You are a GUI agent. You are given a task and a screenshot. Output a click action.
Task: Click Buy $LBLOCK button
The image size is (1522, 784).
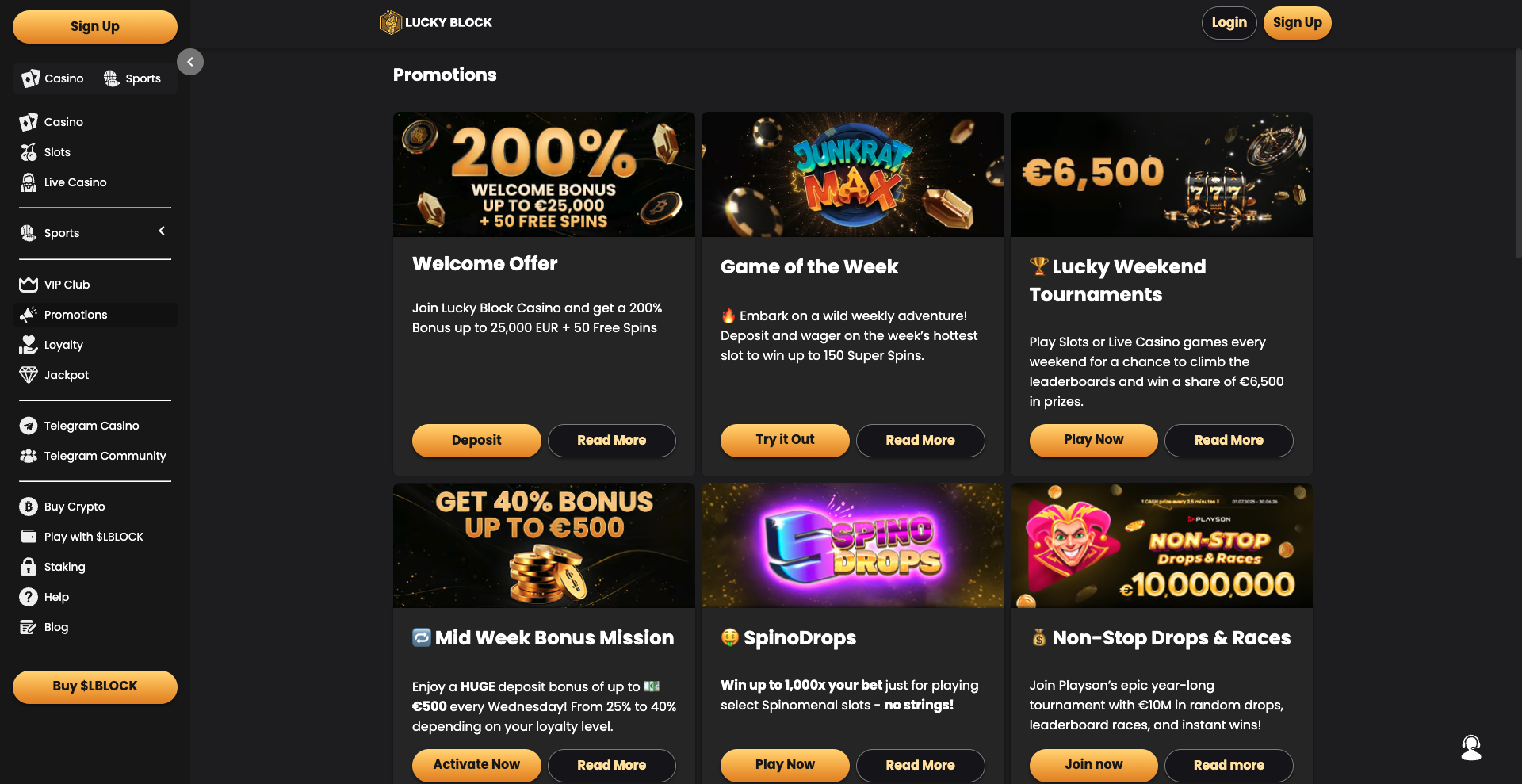pos(95,686)
